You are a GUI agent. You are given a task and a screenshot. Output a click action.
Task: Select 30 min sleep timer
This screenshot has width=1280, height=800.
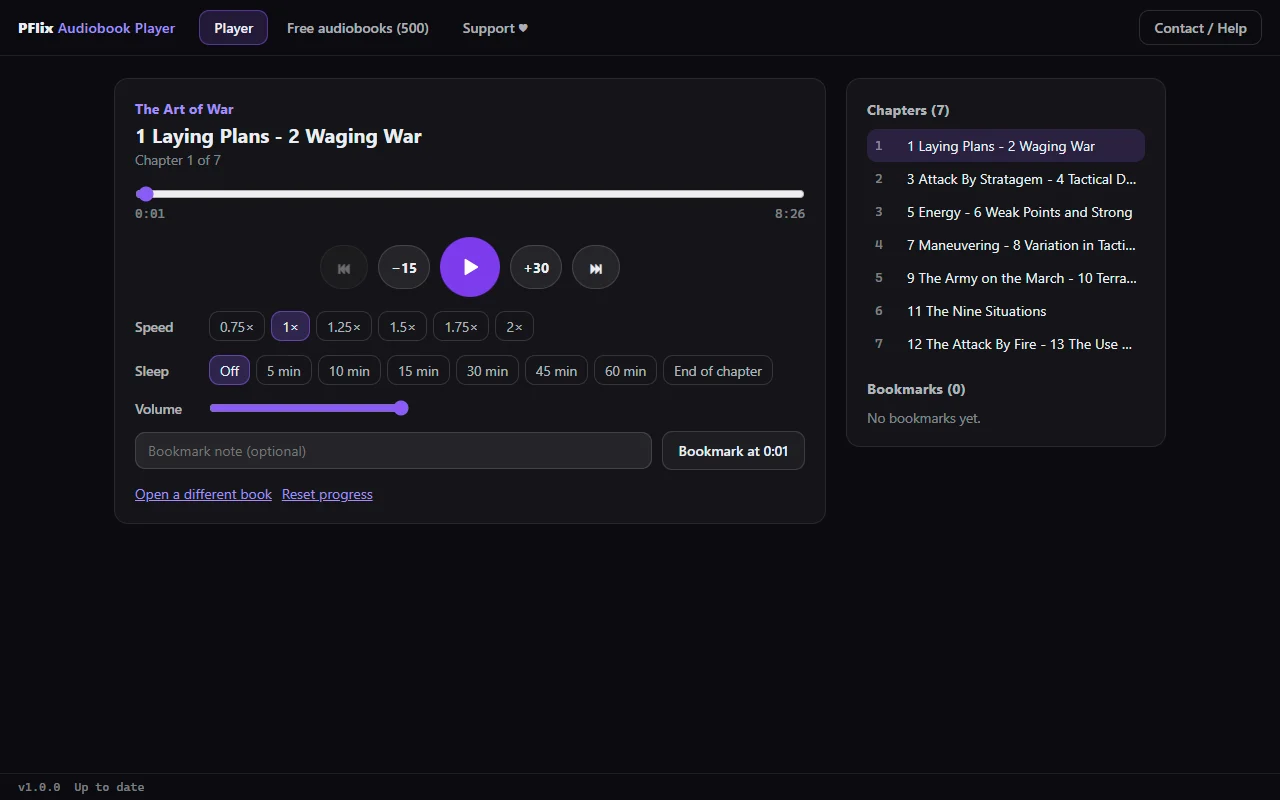(487, 371)
